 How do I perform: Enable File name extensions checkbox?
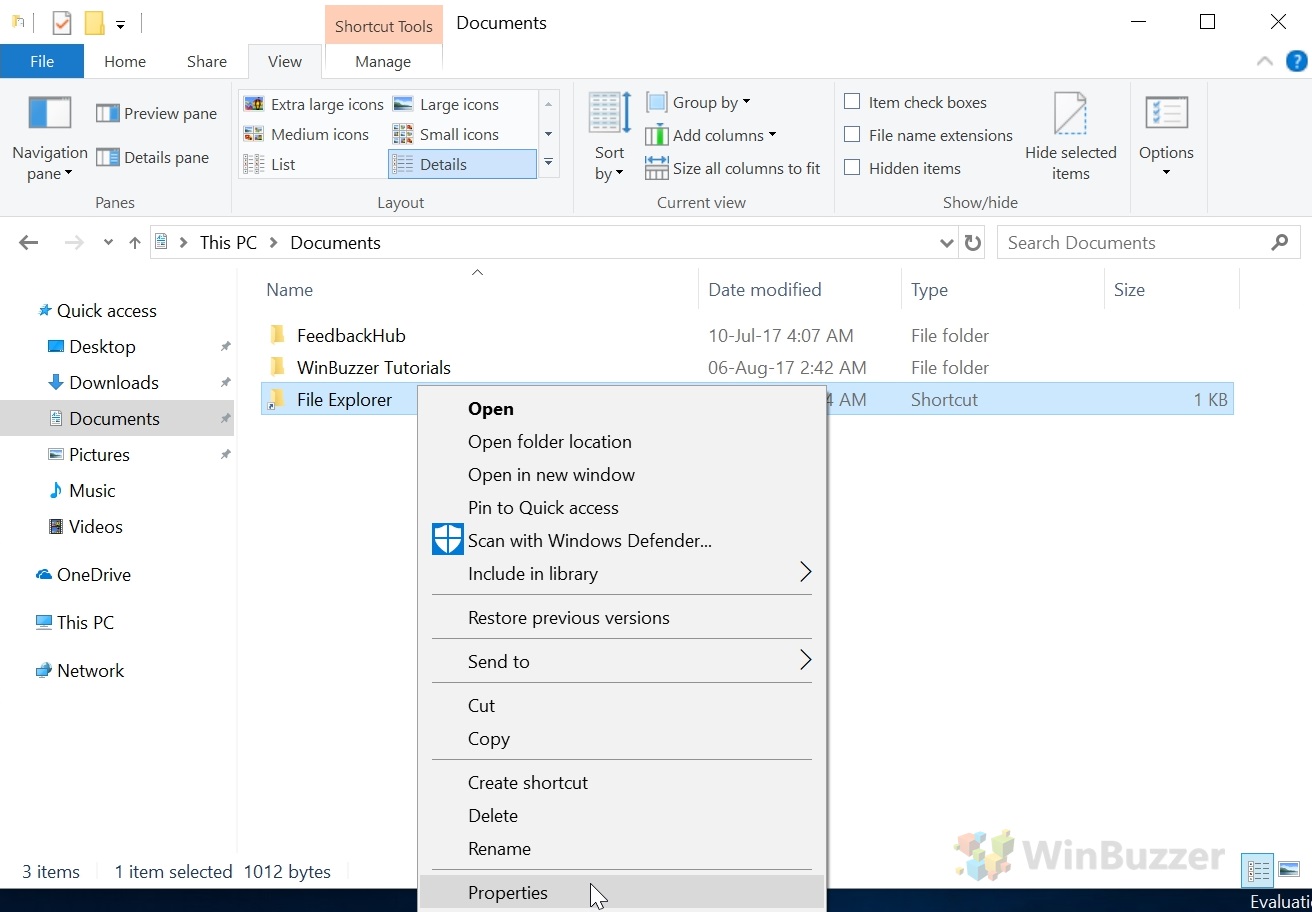[x=853, y=135]
